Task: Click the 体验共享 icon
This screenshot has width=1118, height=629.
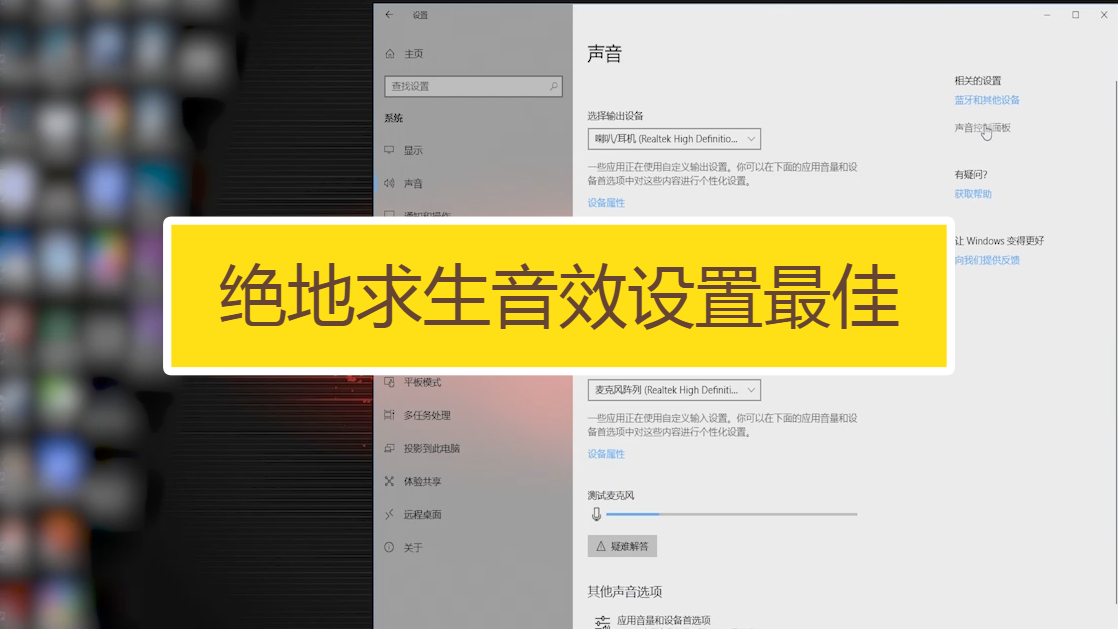Action: [389, 481]
